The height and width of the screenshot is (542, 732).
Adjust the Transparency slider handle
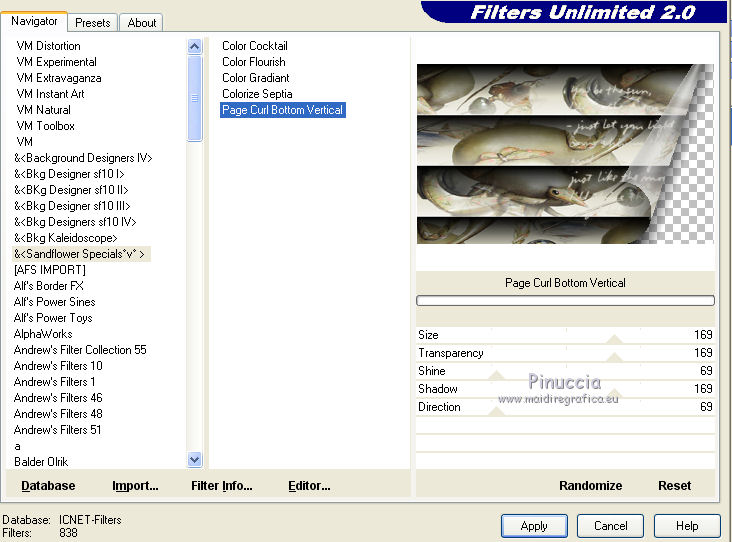point(614,357)
